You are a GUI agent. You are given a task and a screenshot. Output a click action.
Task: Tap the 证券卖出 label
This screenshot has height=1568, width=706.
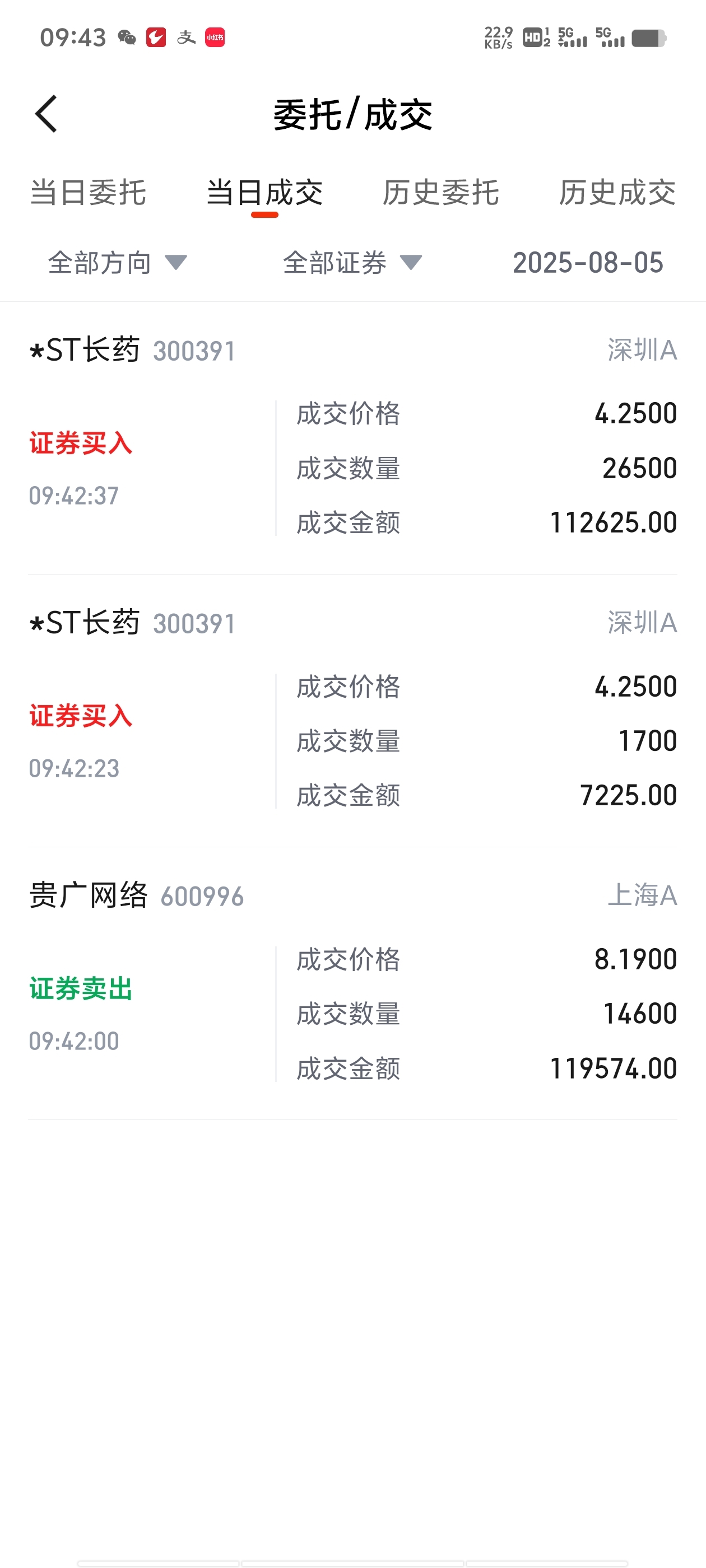pyautogui.click(x=81, y=988)
